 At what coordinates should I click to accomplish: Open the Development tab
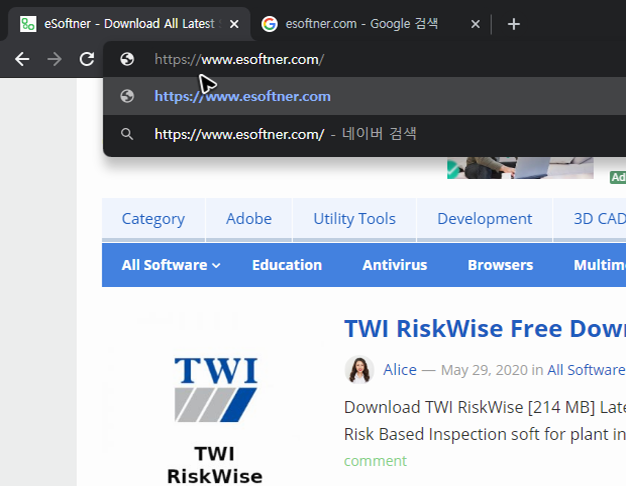484,219
